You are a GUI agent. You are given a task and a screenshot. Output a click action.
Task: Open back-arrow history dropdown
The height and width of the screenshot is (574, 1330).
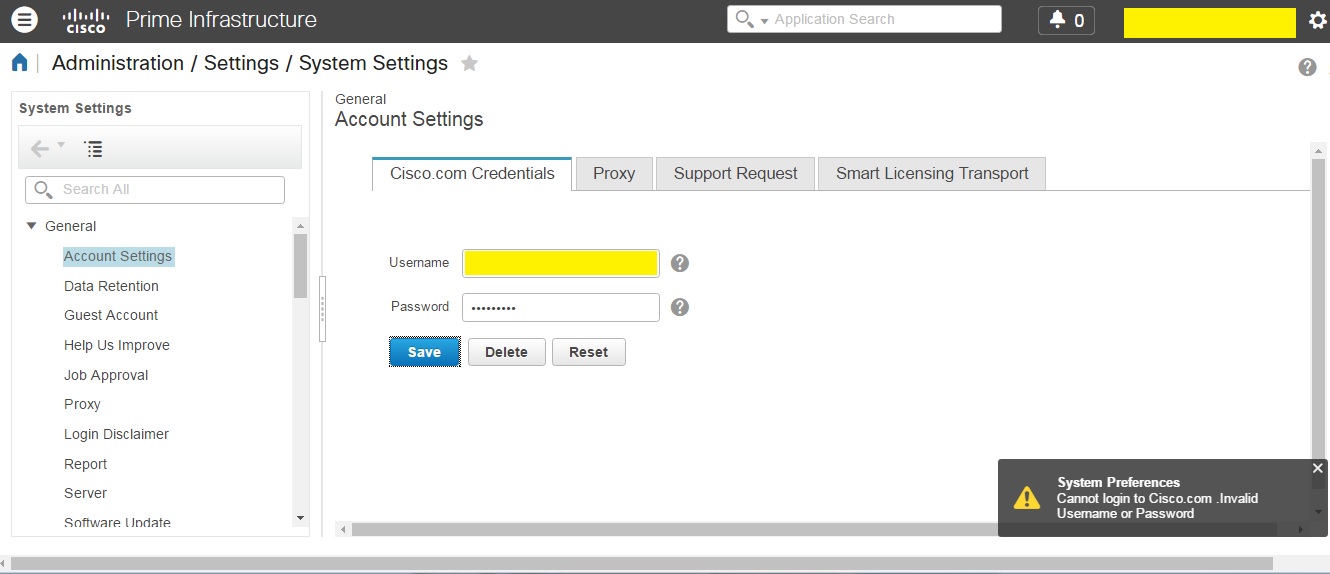pos(61,146)
